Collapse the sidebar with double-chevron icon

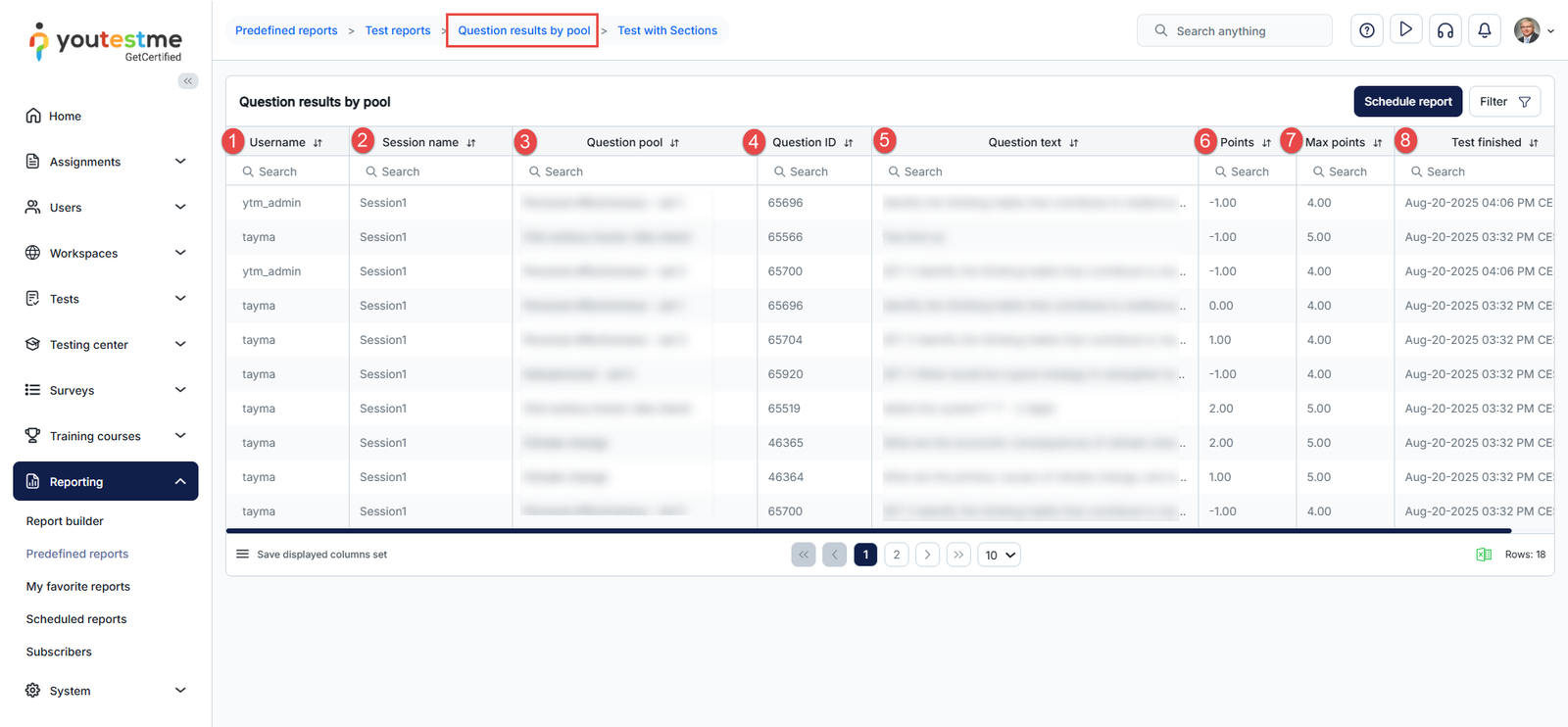coord(187,81)
